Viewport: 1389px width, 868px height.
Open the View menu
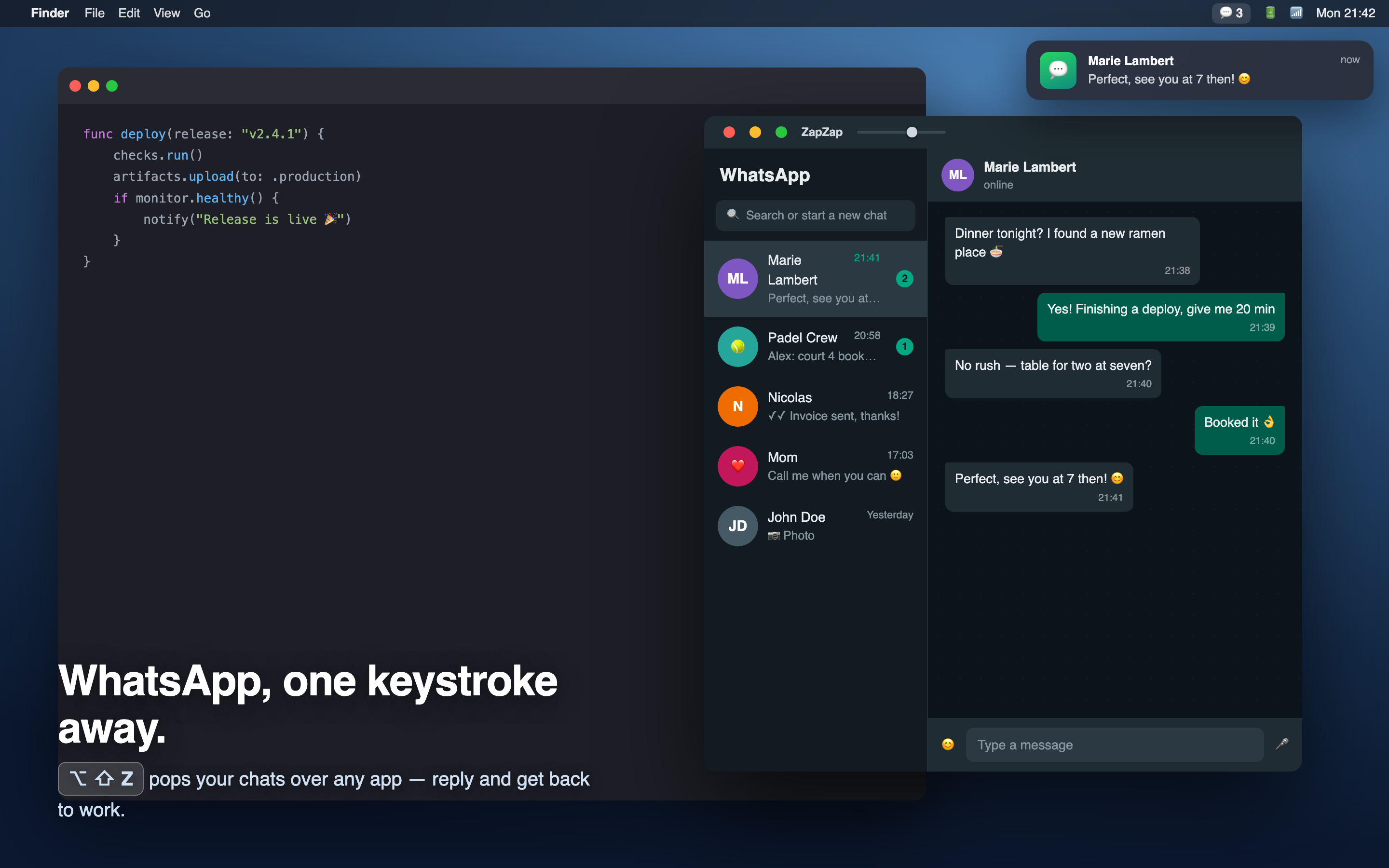point(166,13)
